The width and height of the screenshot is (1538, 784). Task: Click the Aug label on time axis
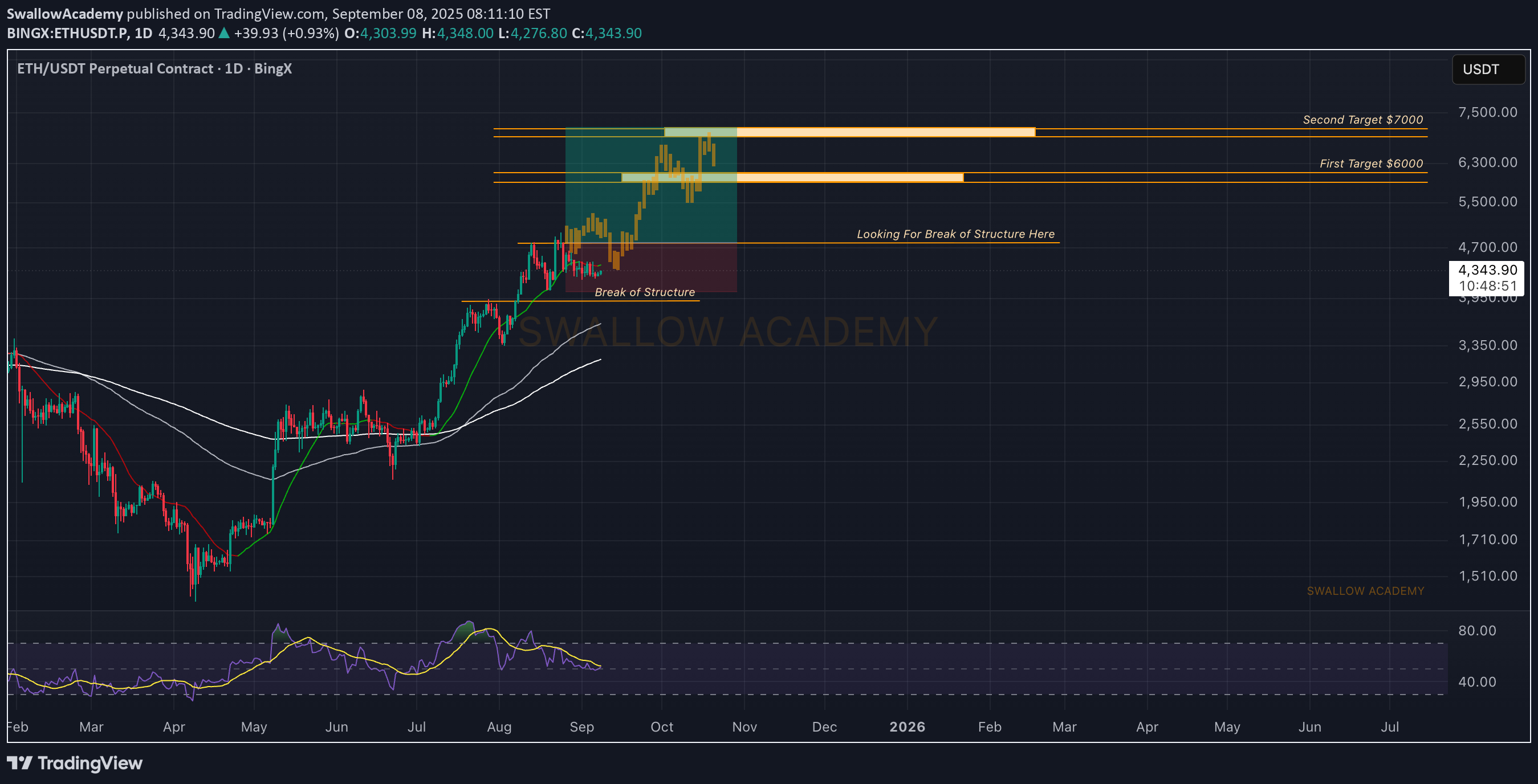(499, 728)
